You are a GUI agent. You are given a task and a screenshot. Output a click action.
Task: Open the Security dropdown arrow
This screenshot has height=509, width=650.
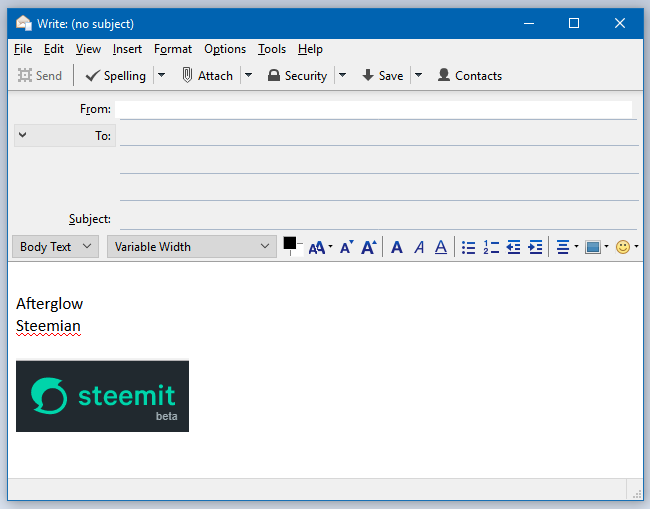point(342,75)
